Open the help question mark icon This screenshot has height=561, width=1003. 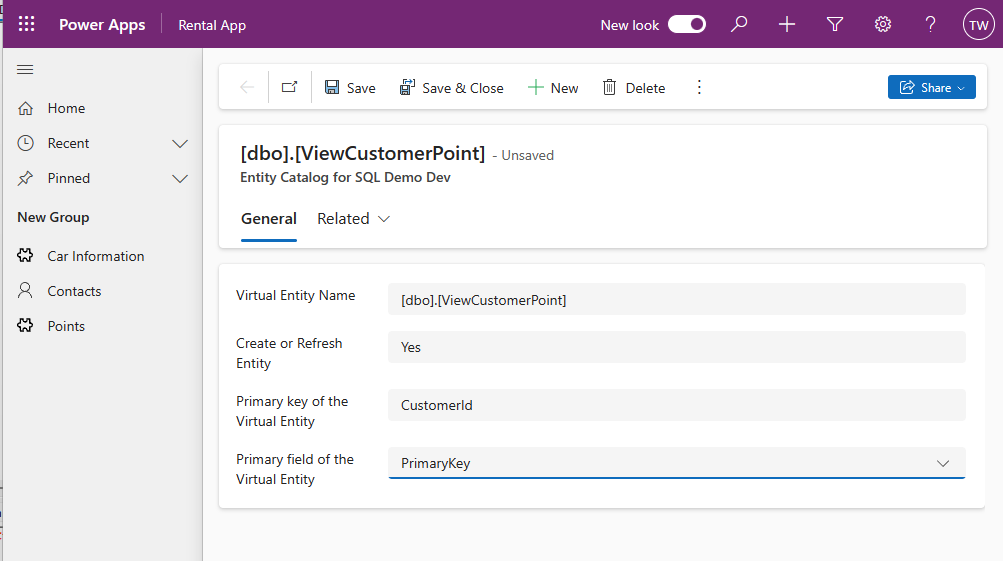point(931,24)
